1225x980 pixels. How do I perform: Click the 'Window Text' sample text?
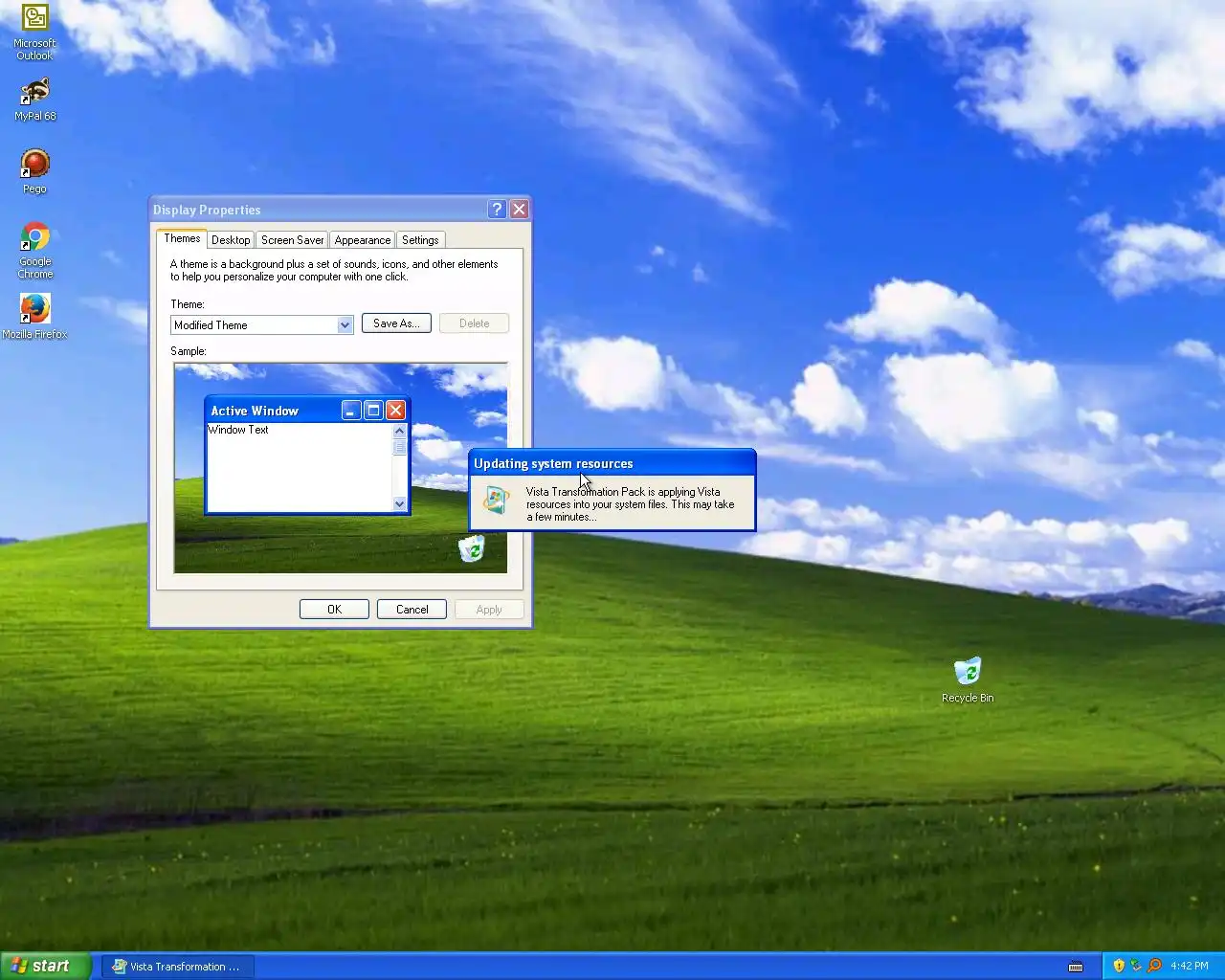[238, 430]
